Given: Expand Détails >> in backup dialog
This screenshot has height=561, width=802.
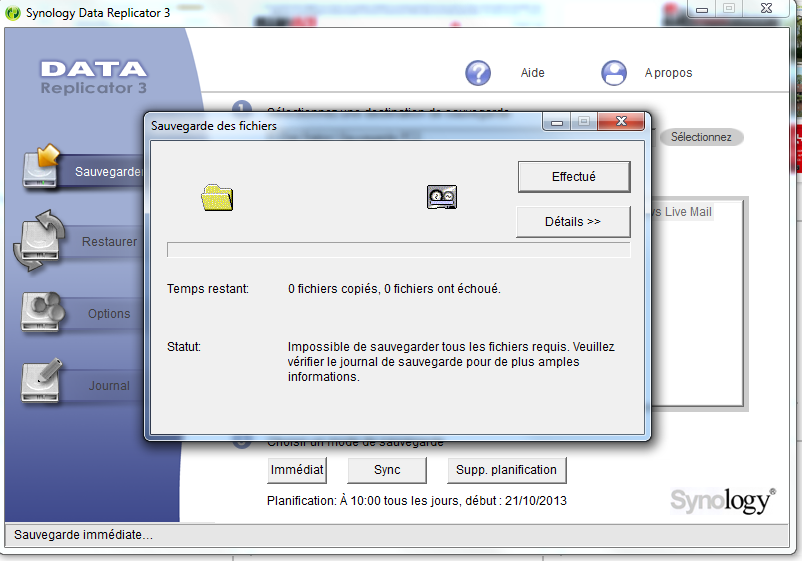Looking at the screenshot, I should 573,222.
